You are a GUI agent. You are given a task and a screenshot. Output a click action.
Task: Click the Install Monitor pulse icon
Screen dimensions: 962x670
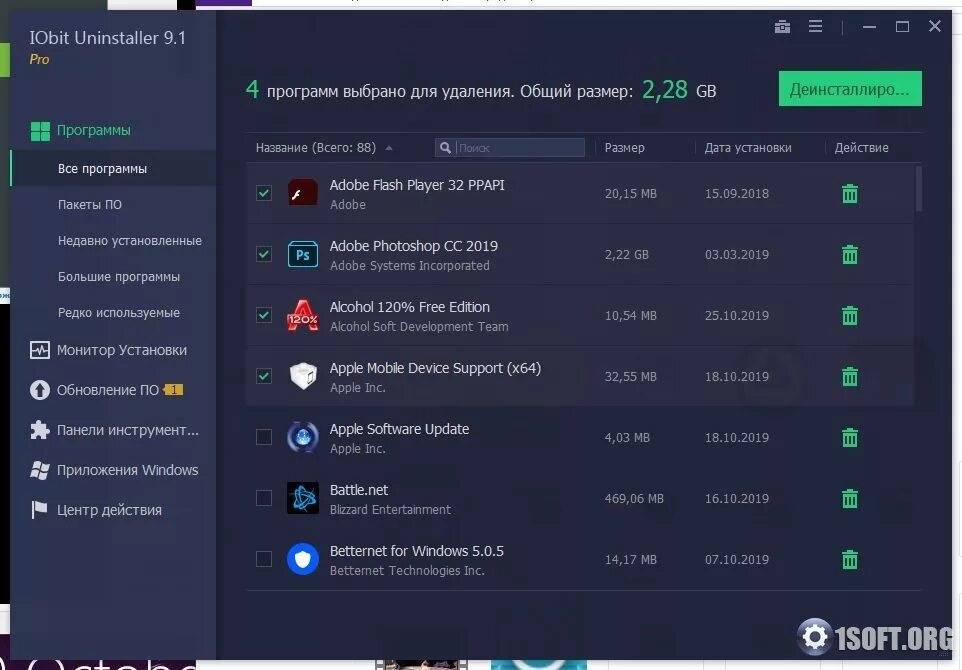click(40, 350)
